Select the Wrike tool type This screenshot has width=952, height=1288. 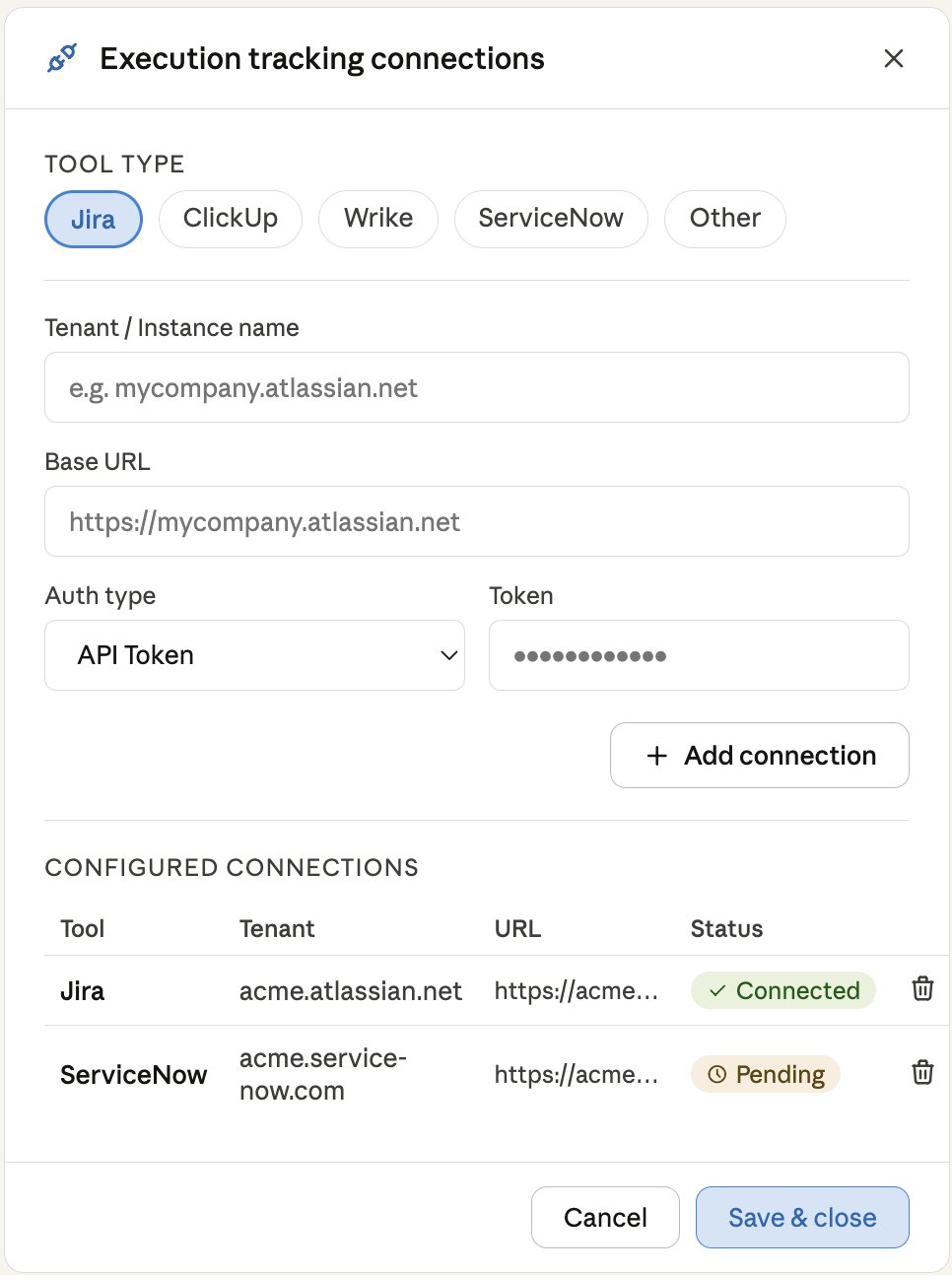pyautogui.click(x=378, y=218)
